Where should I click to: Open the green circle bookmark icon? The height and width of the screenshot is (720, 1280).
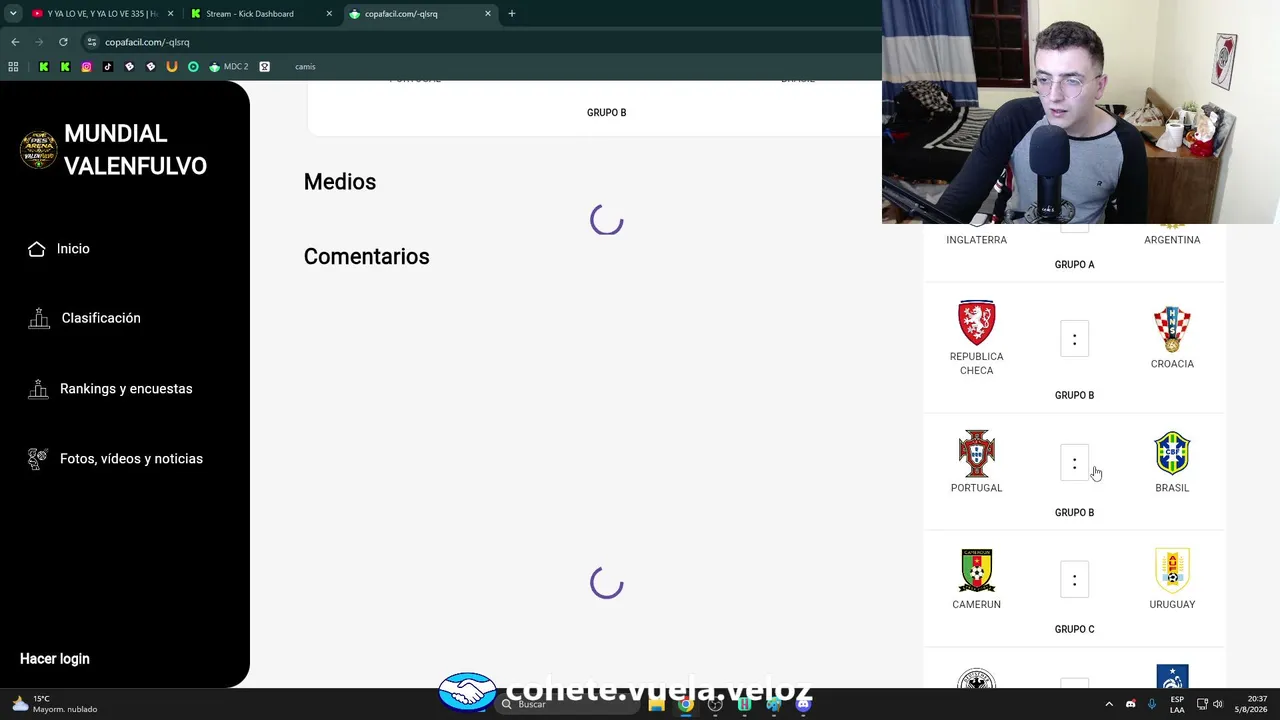(x=193, y=67)
